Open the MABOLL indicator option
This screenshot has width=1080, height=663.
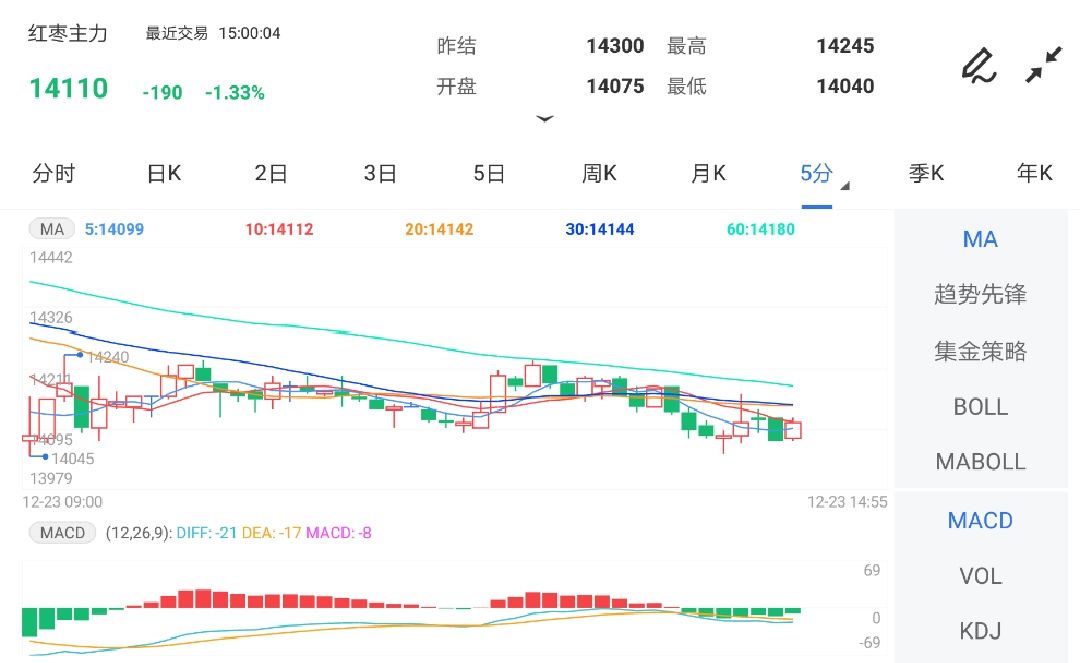[980, 461]
